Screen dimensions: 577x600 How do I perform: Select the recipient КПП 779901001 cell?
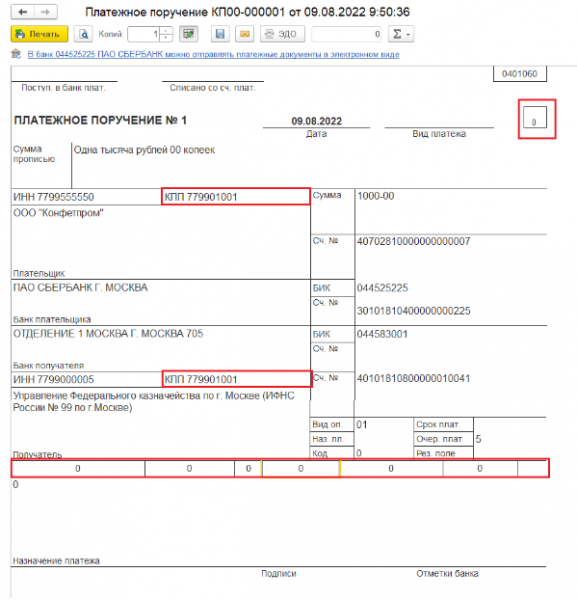pos(237,379)
